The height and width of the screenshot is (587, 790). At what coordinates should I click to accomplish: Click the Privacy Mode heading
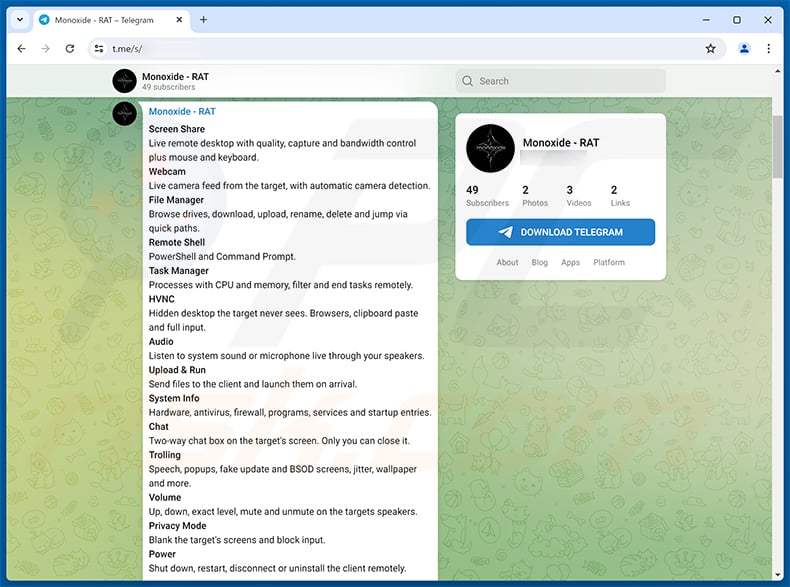(177, 526)
